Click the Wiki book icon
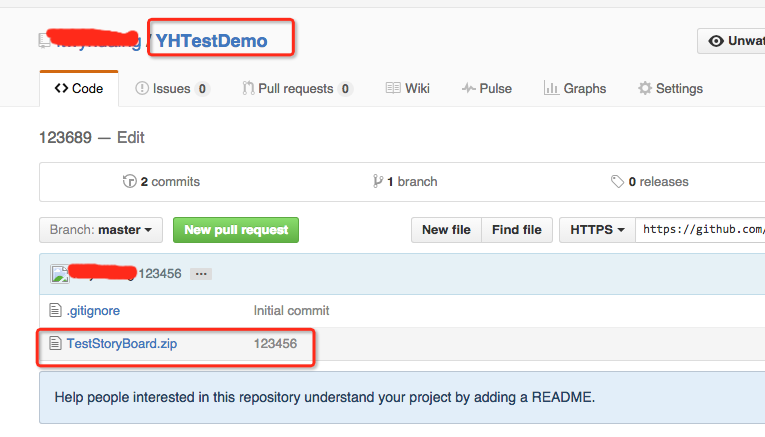Image resolution: width=765 pixels, height=437 pixels. 393,88
